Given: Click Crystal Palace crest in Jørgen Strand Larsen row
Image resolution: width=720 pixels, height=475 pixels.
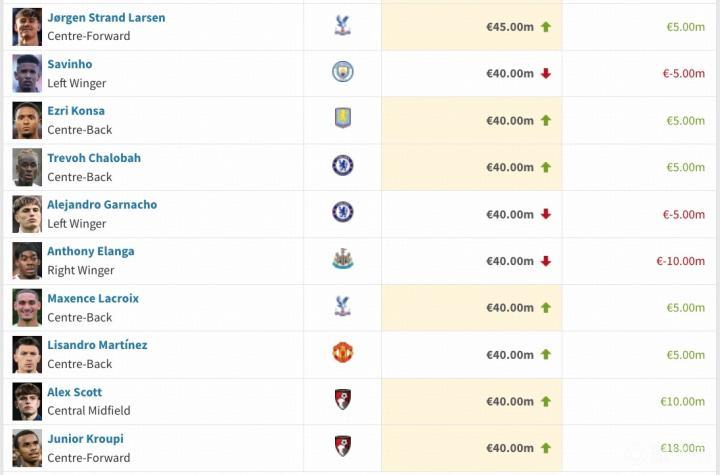Looking at the screenshot, I should coord(343,26).
